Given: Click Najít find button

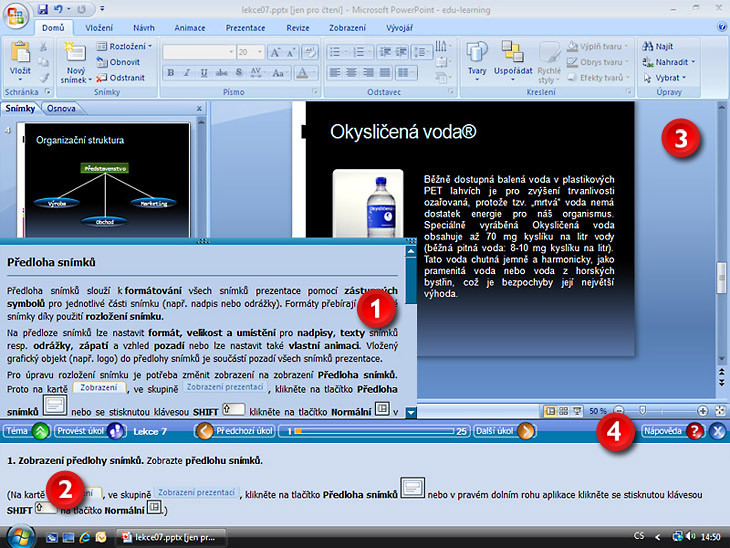Looking at the screenshot, I should [x=657, y=47].
